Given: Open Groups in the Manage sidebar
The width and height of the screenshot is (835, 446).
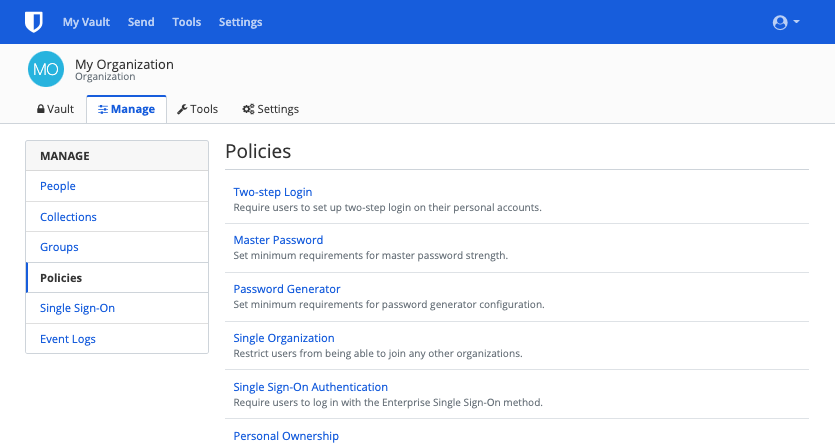Looking at the screenshot, I should [x=117, y=247].
